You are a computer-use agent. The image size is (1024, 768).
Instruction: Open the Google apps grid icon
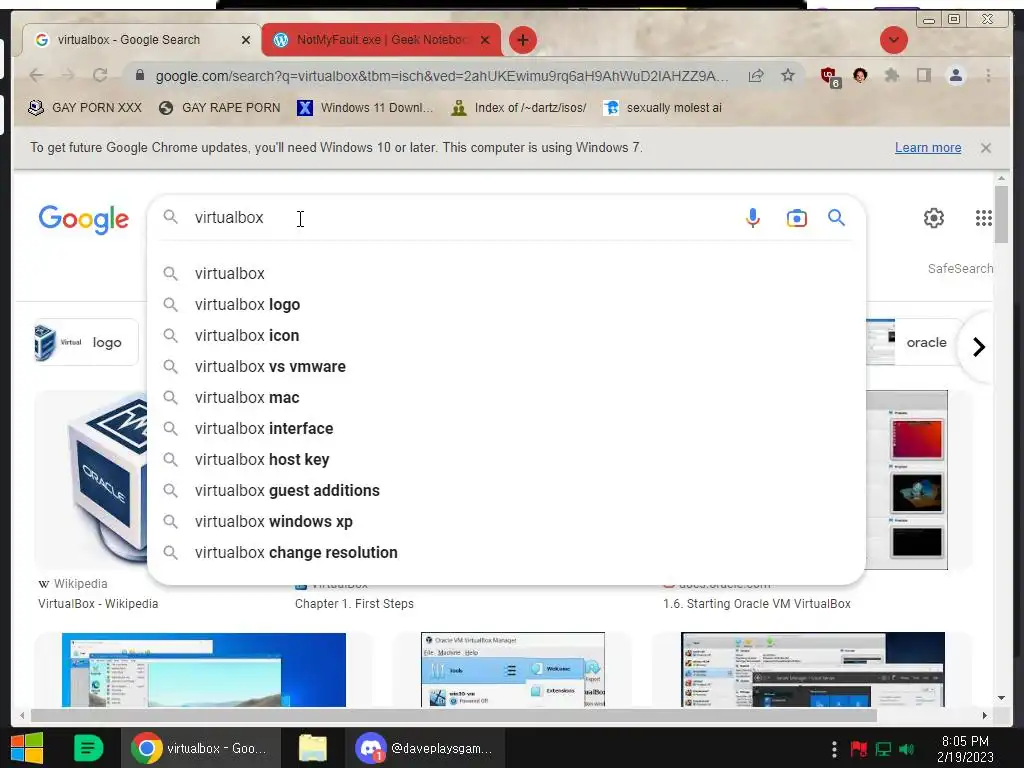click(983, 217)
